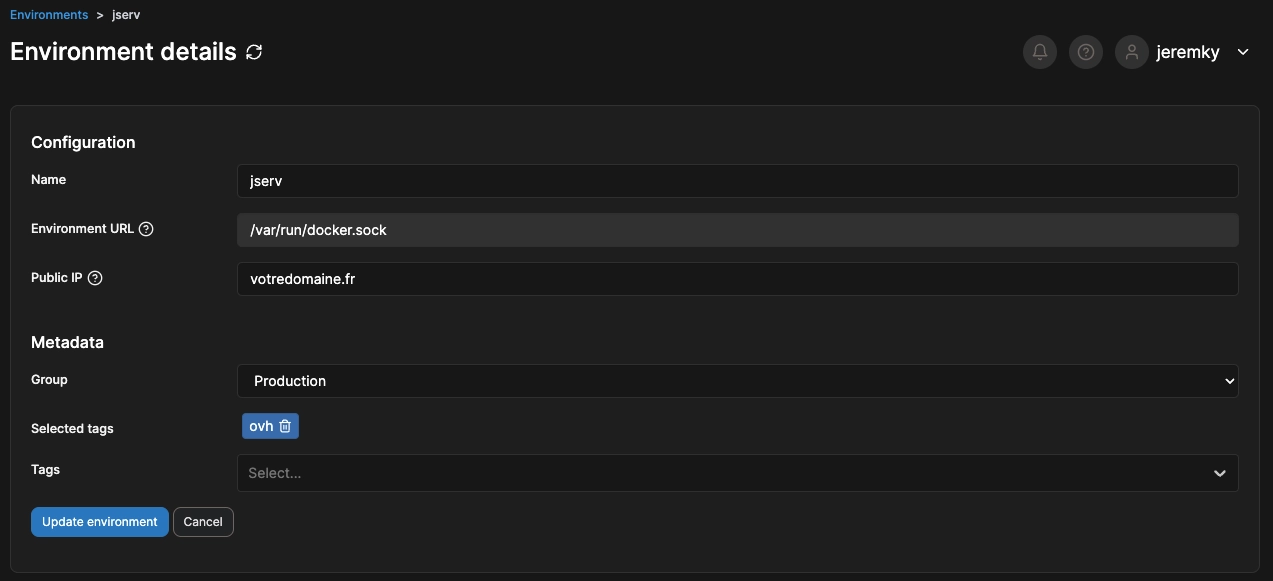Click inside the Tags Select... box
The height and width of the screenshot is (581, 1273).
click(720, 473)
